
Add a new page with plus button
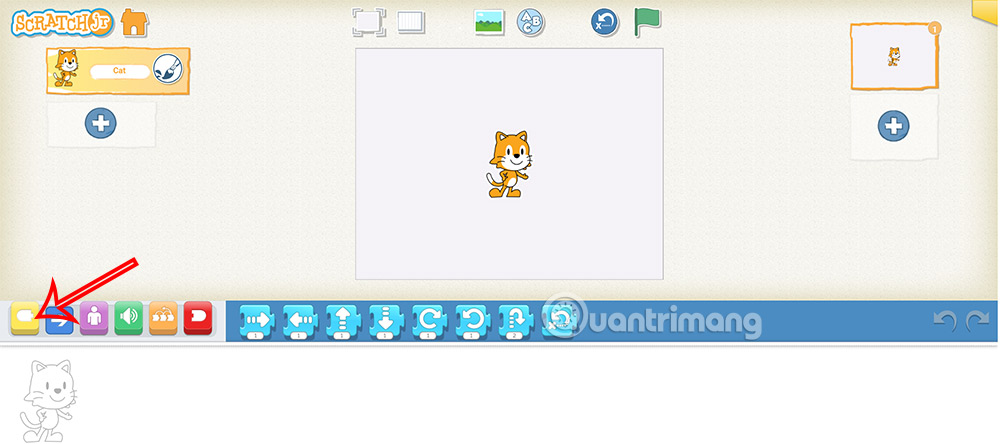893,125
